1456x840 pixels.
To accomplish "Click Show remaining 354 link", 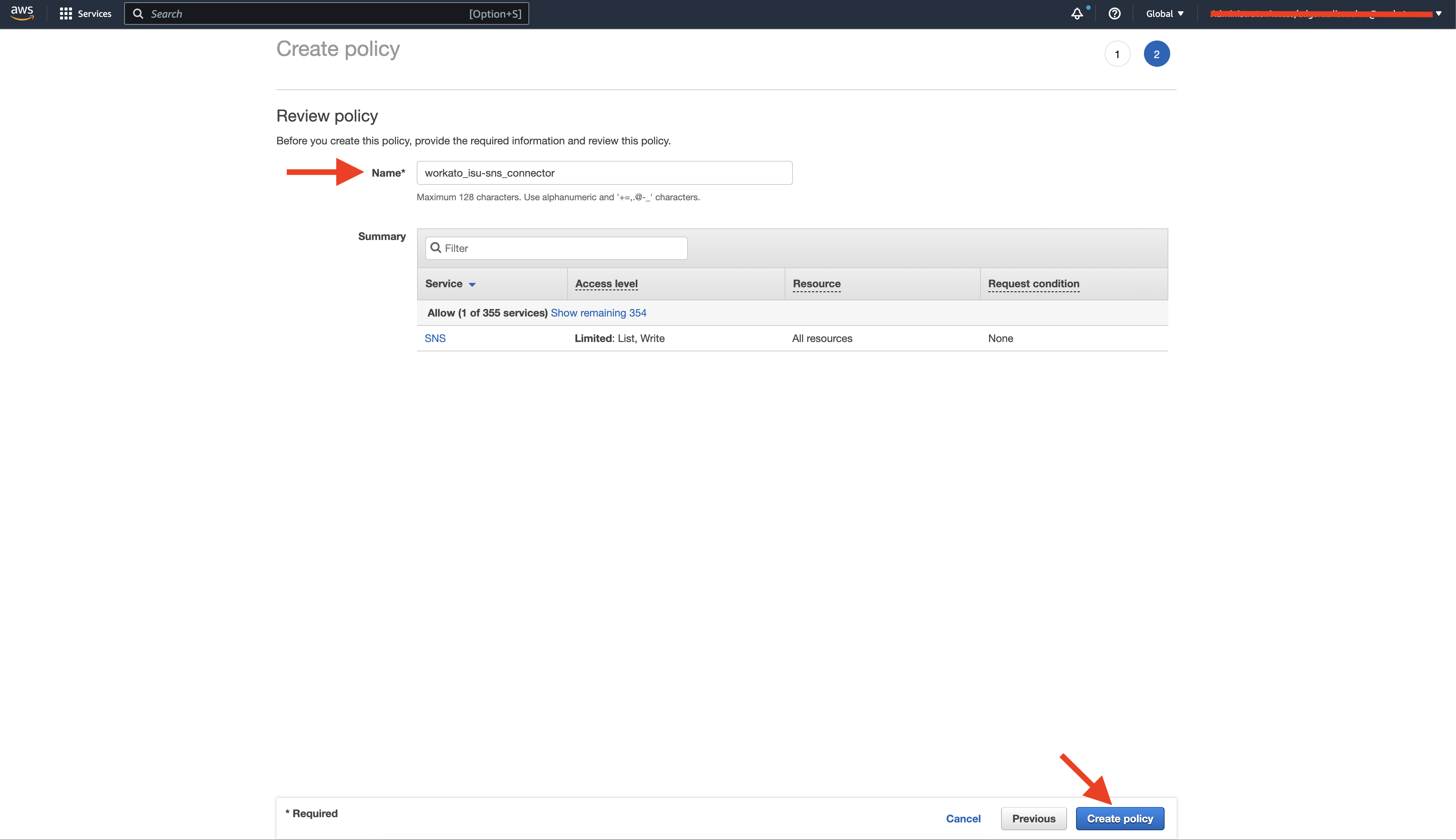I will tap(598, 313).
